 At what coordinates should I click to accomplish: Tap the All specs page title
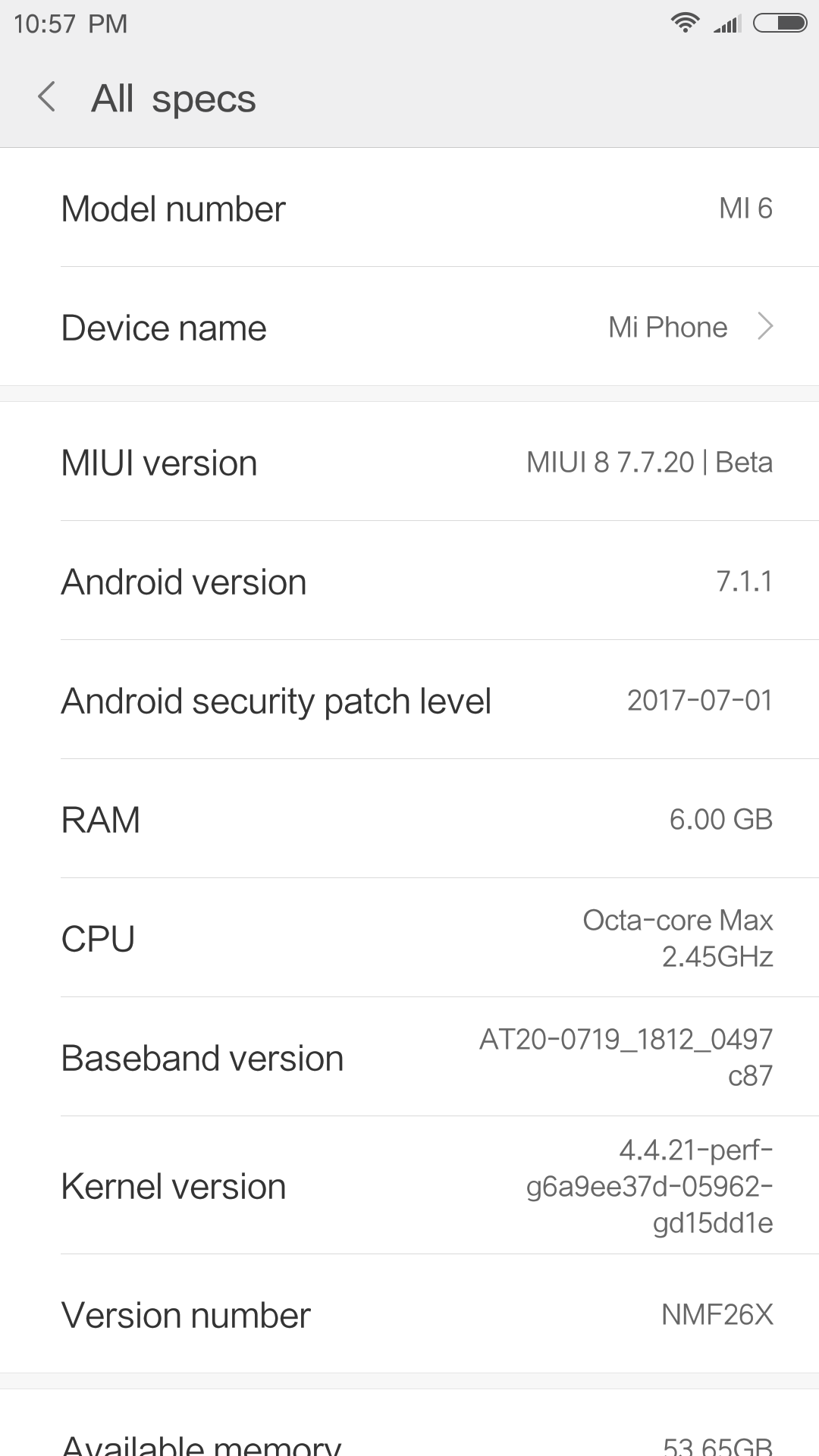174,99
